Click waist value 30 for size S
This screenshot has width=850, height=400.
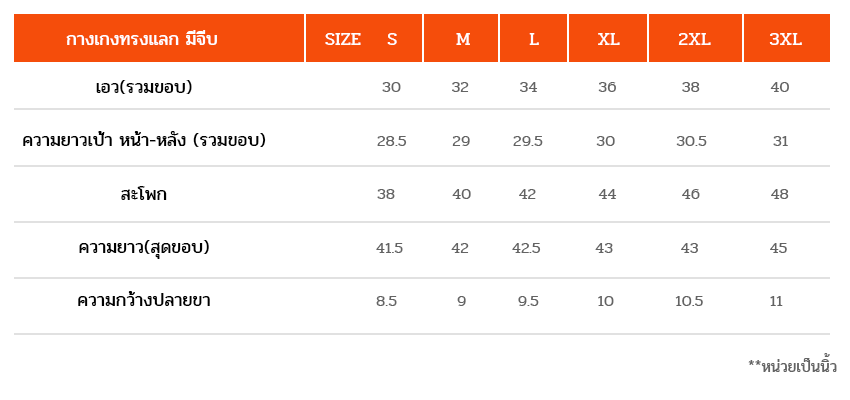[391, 87]
